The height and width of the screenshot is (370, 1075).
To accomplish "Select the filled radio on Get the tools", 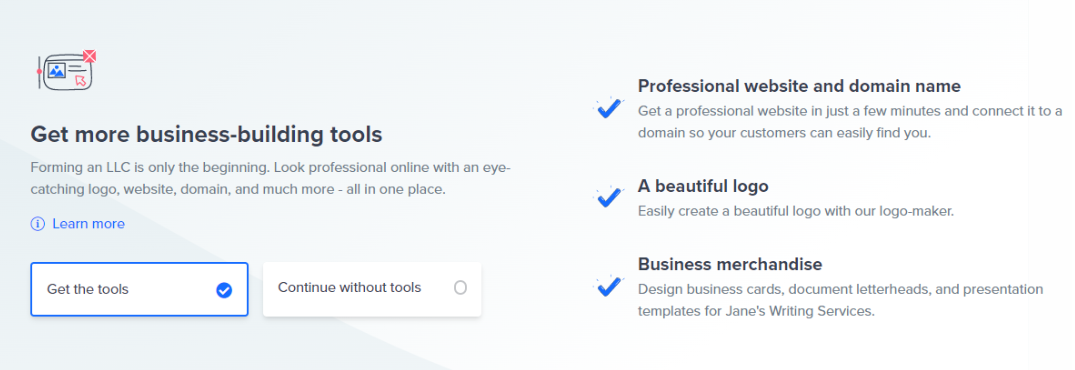I will tap(224, 290).
